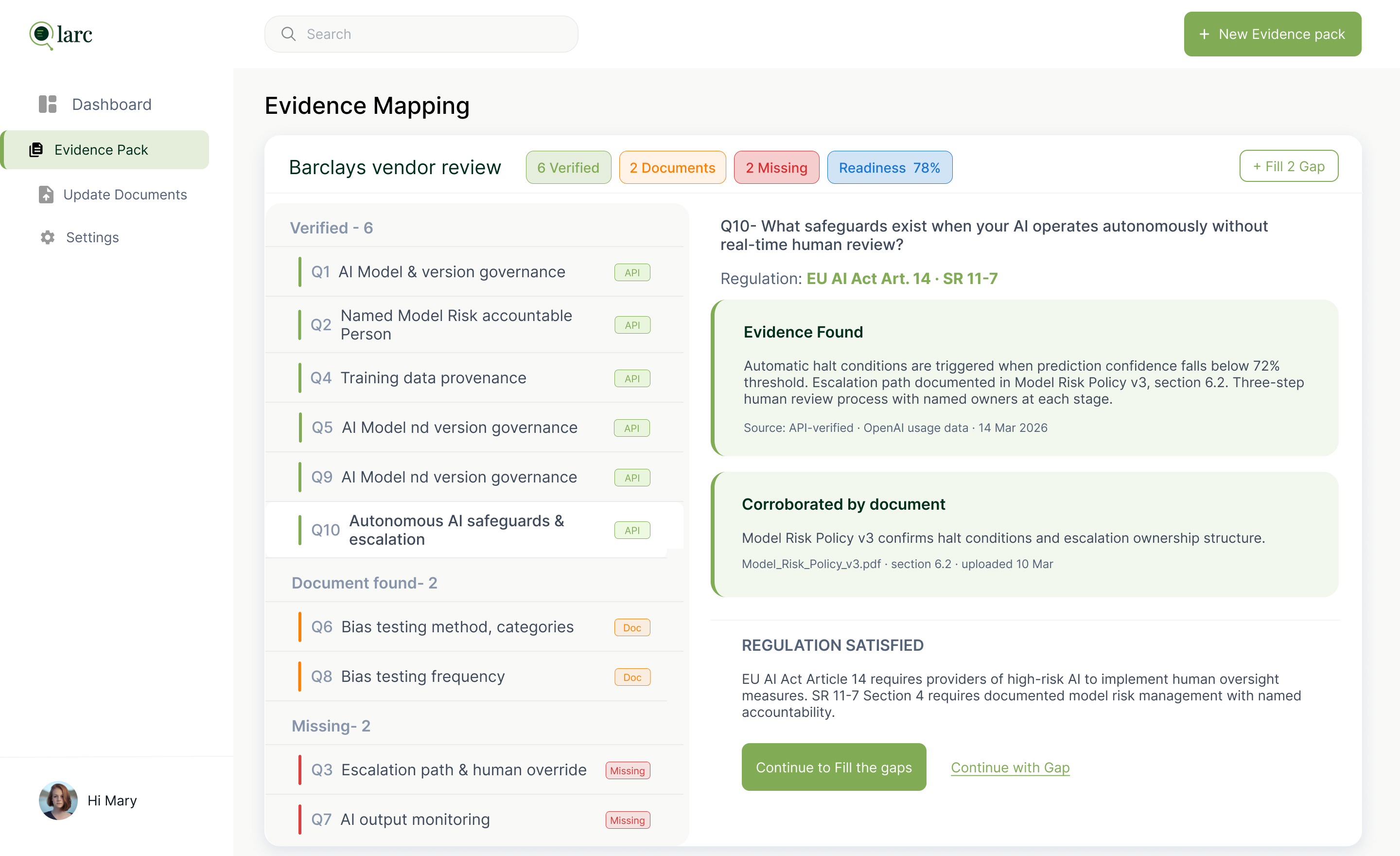Click the search magnifier icon
Screen dimensions: 1400x856
(x=289, y=34)
